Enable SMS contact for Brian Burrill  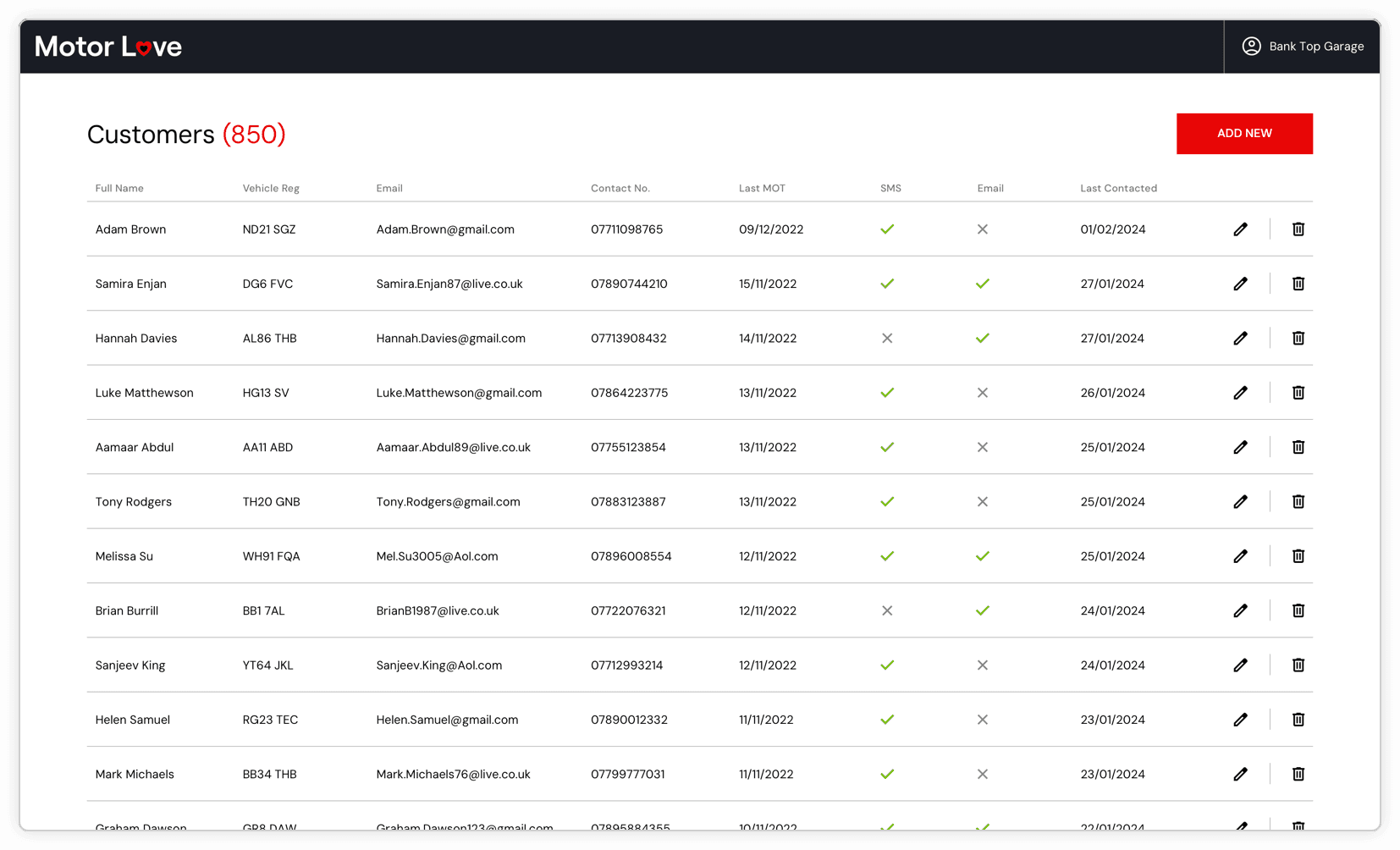click(887, 610)
